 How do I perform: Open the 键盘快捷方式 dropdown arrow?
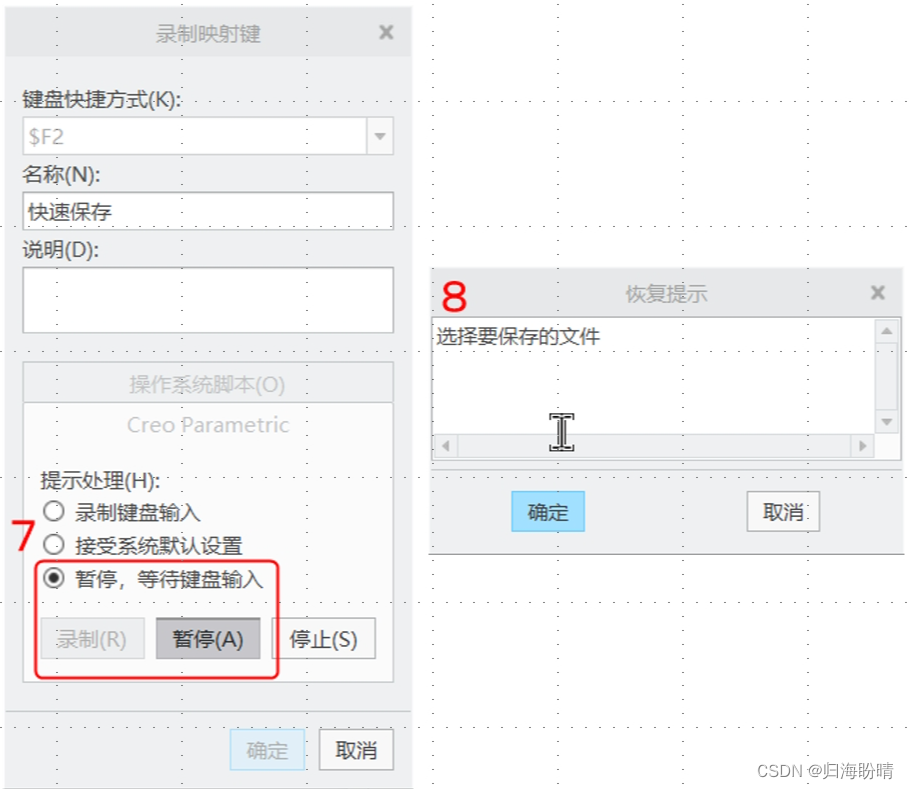380,136
